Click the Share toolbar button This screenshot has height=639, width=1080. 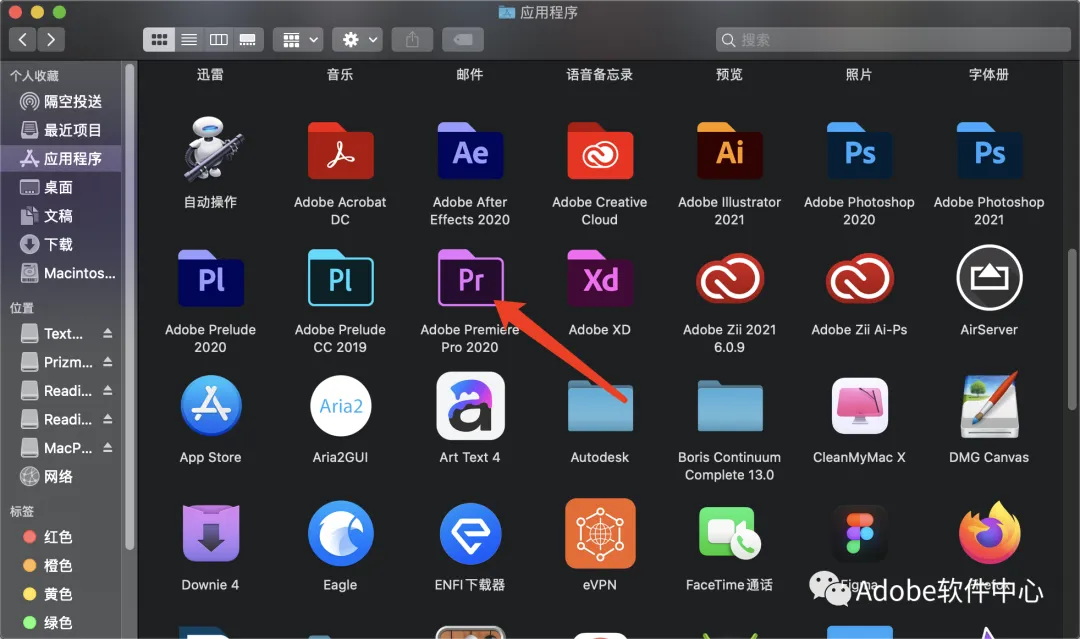412,40
